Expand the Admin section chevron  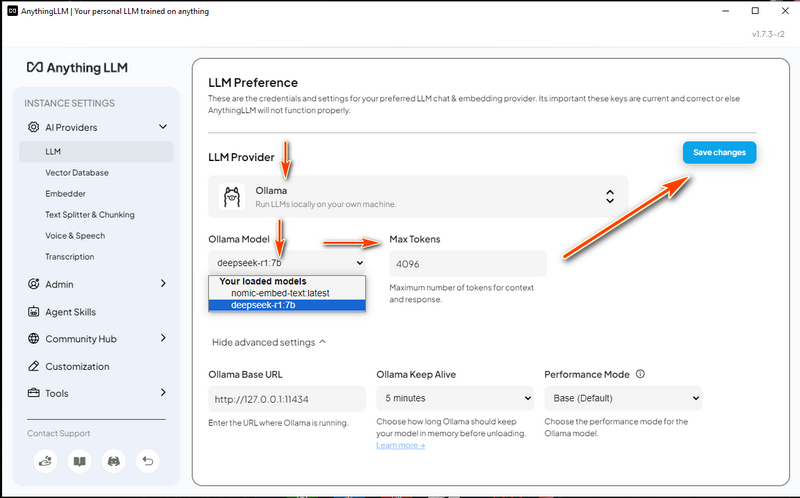coord(163,283)
